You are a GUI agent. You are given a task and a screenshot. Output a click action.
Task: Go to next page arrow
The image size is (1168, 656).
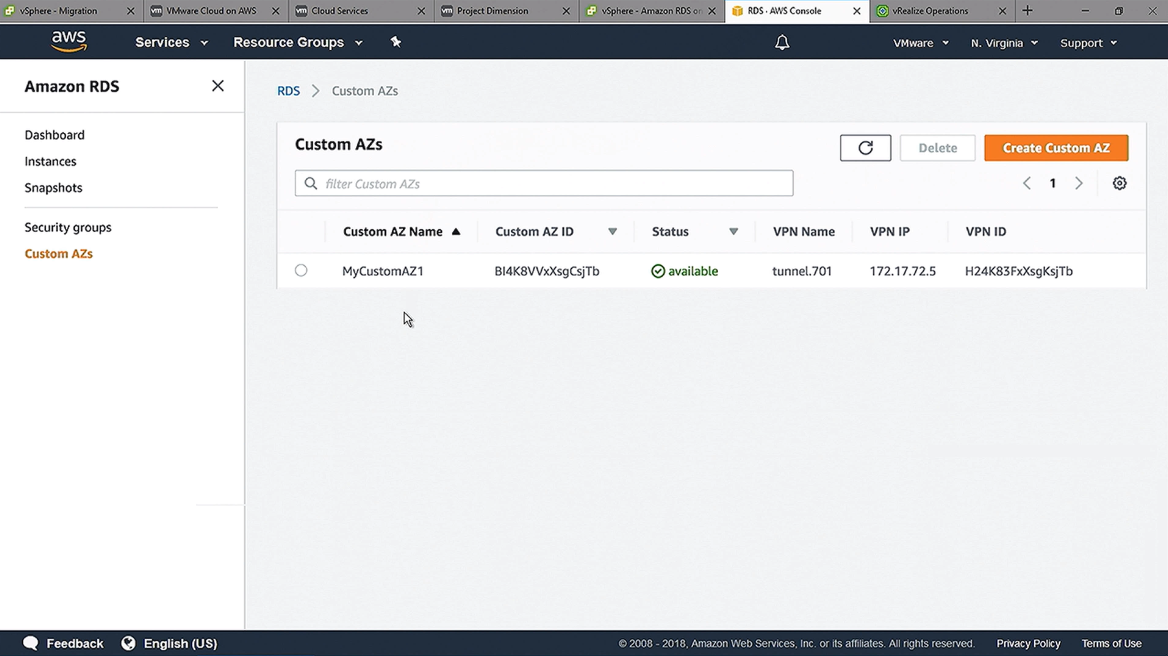1079,183
